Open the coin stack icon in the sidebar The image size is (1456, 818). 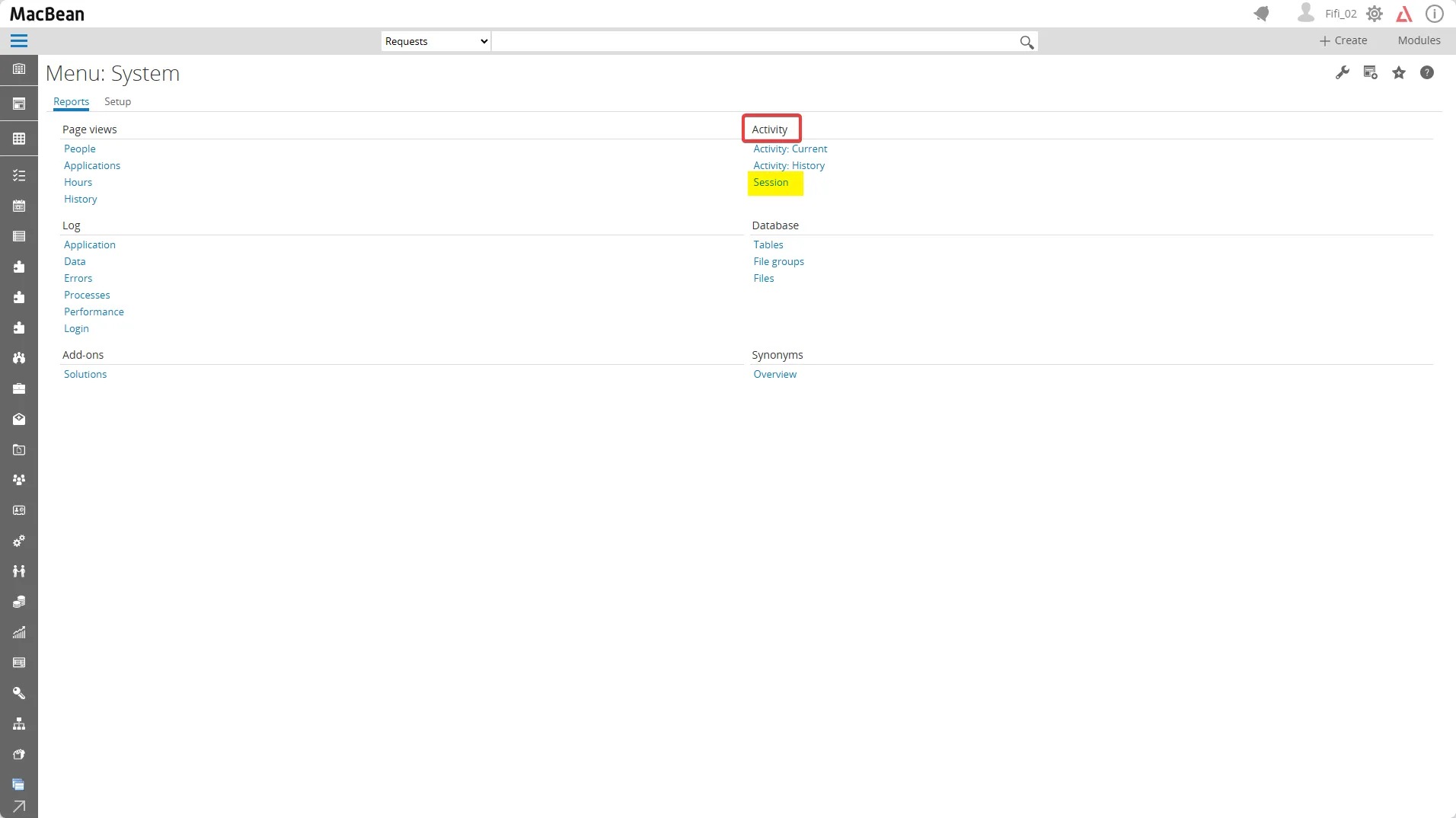19,602
